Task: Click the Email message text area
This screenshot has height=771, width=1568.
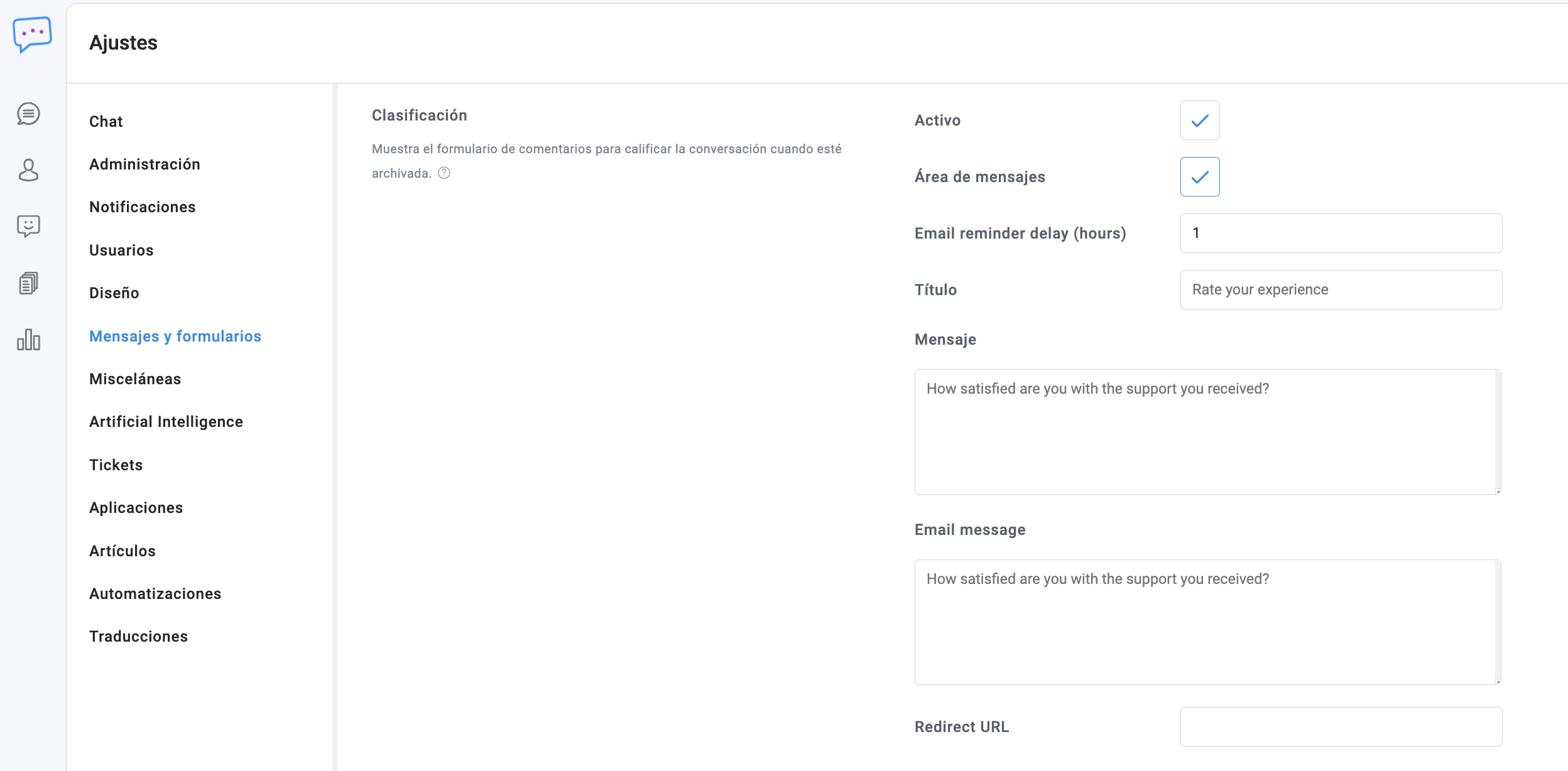Action: coord(1207,622)
